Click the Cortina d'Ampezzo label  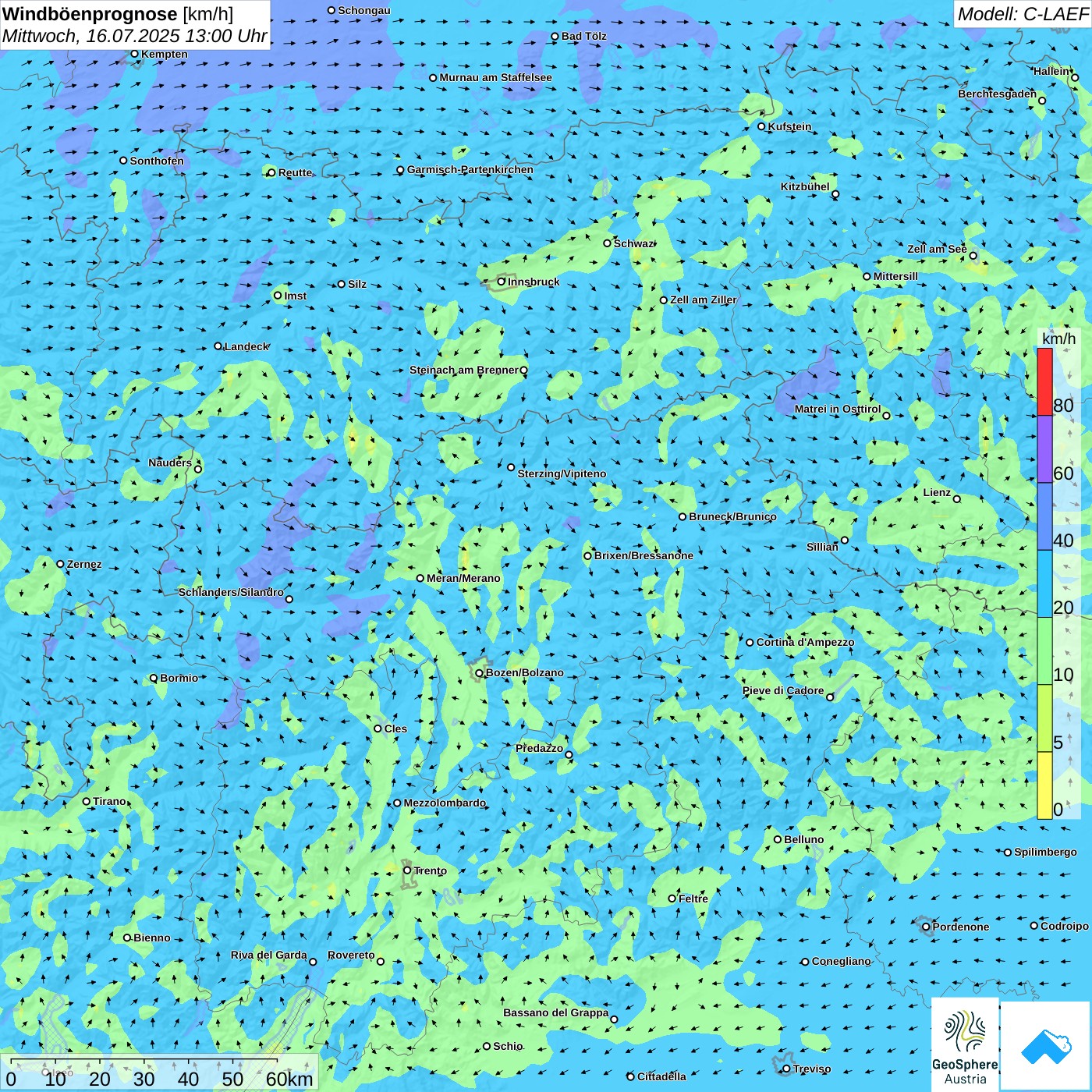806,642
